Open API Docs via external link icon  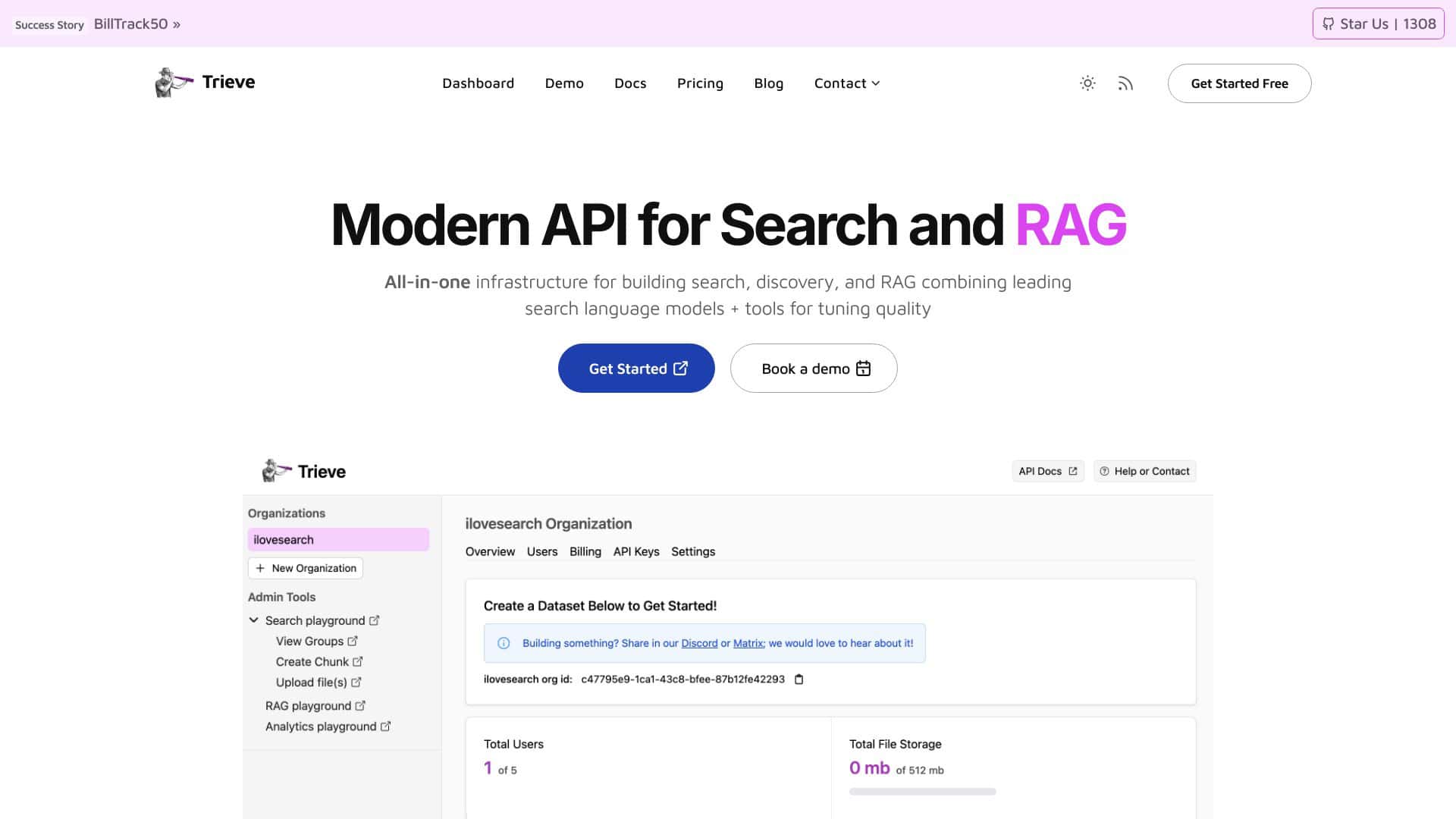1074,471
